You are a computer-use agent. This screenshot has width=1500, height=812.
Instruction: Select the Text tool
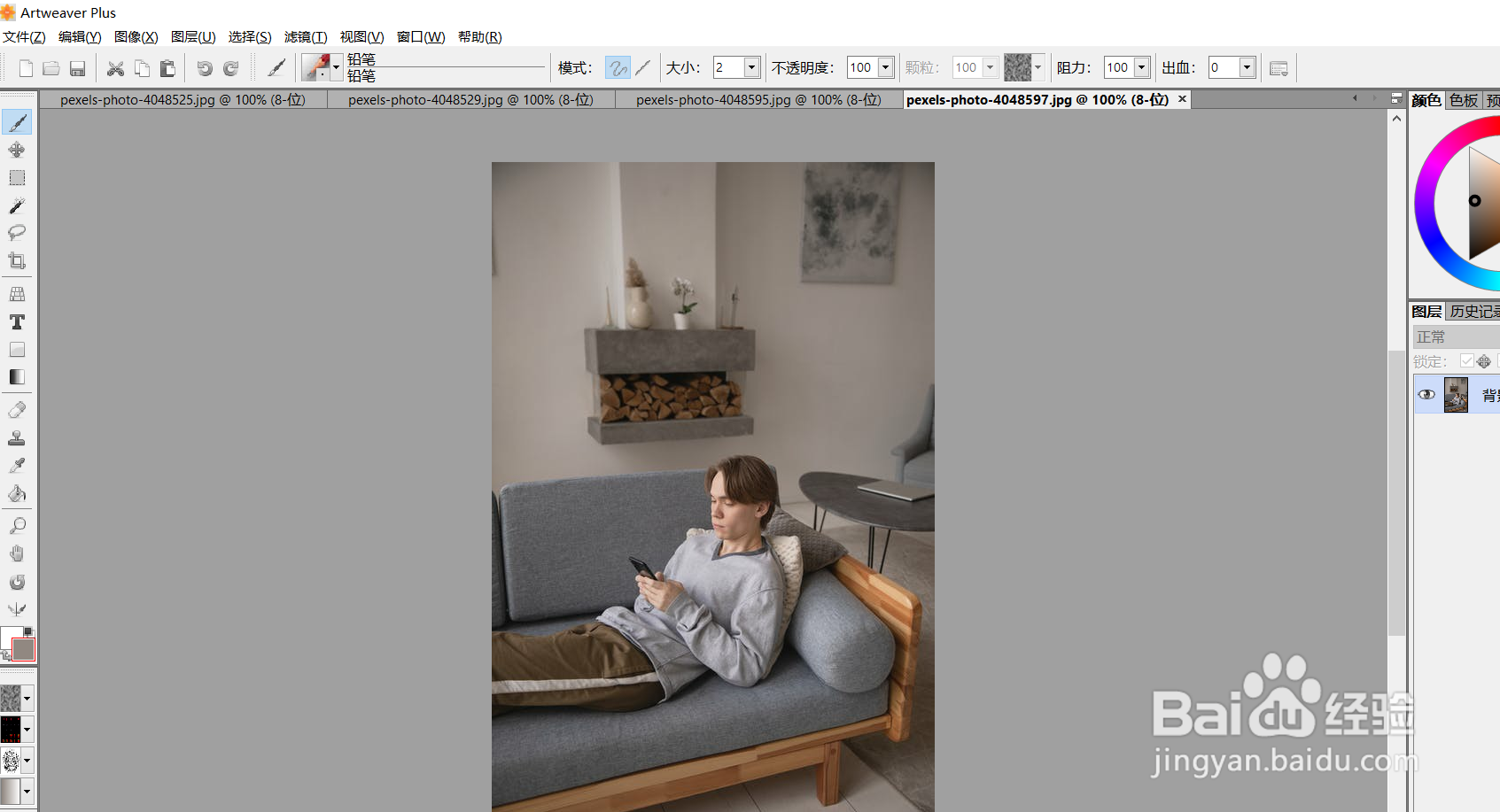(x=17, y=322)
